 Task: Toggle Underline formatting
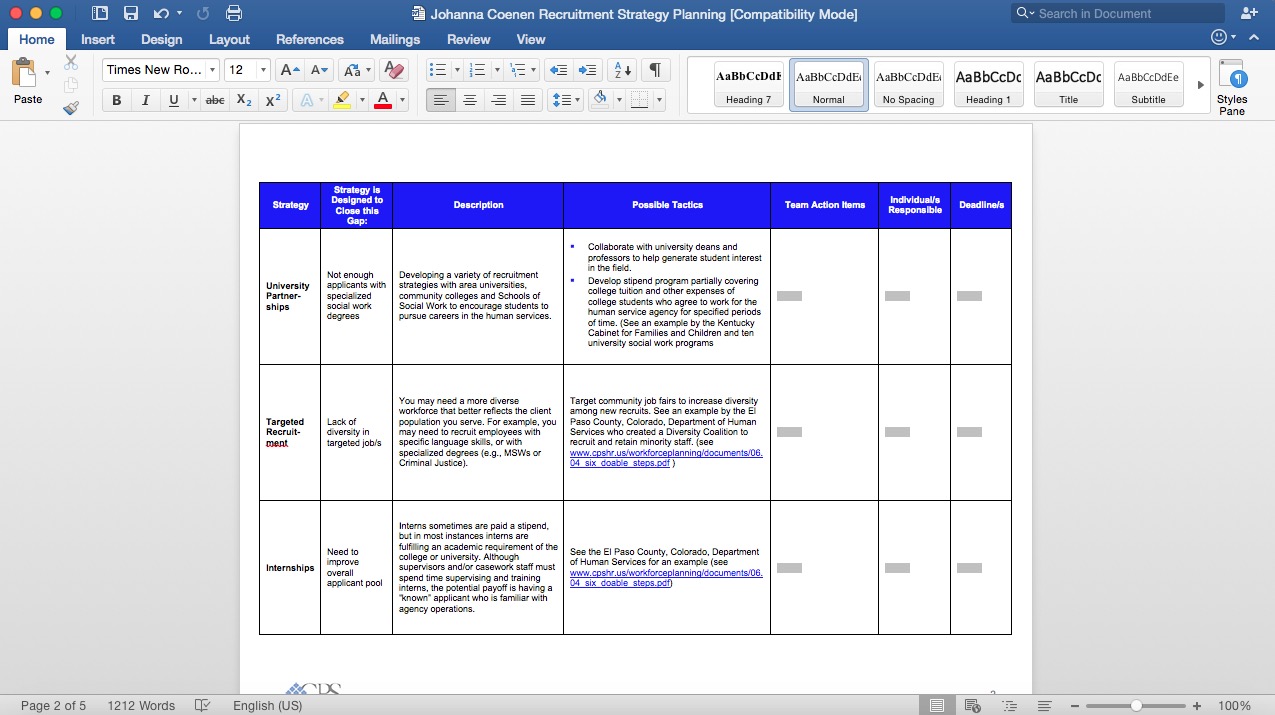coord(173,100)
